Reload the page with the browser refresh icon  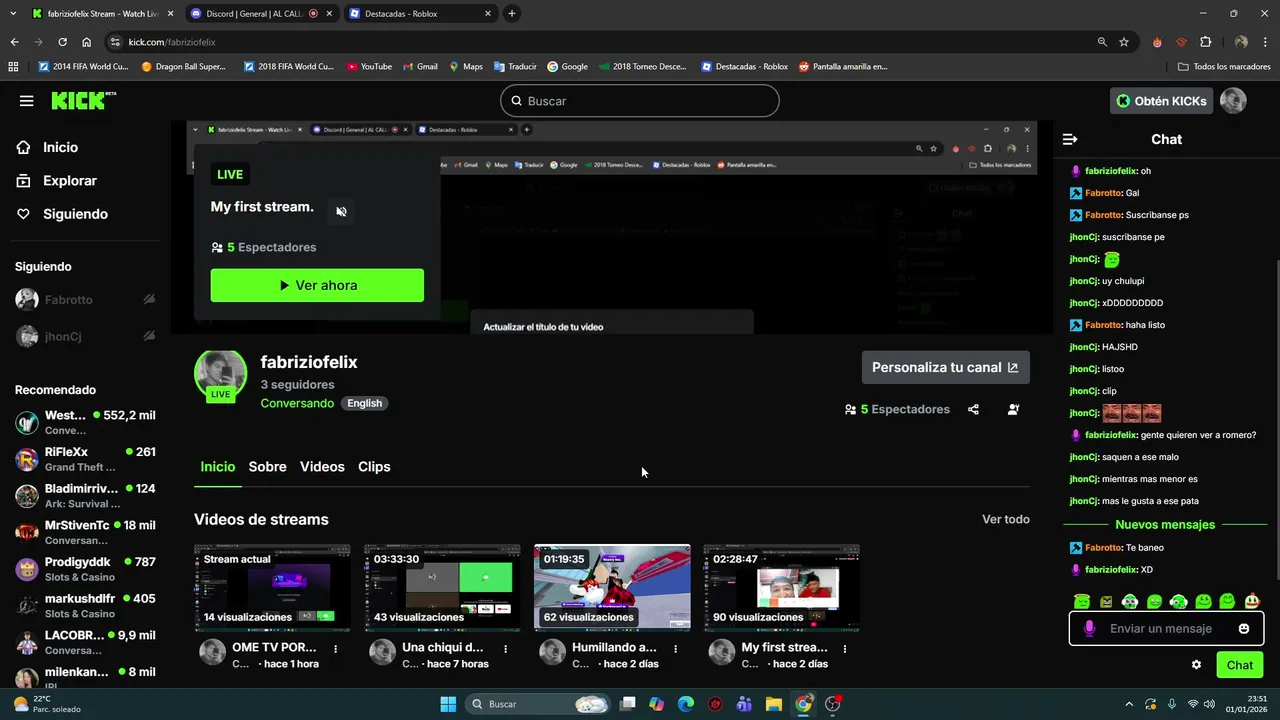[x=62, y=42]
